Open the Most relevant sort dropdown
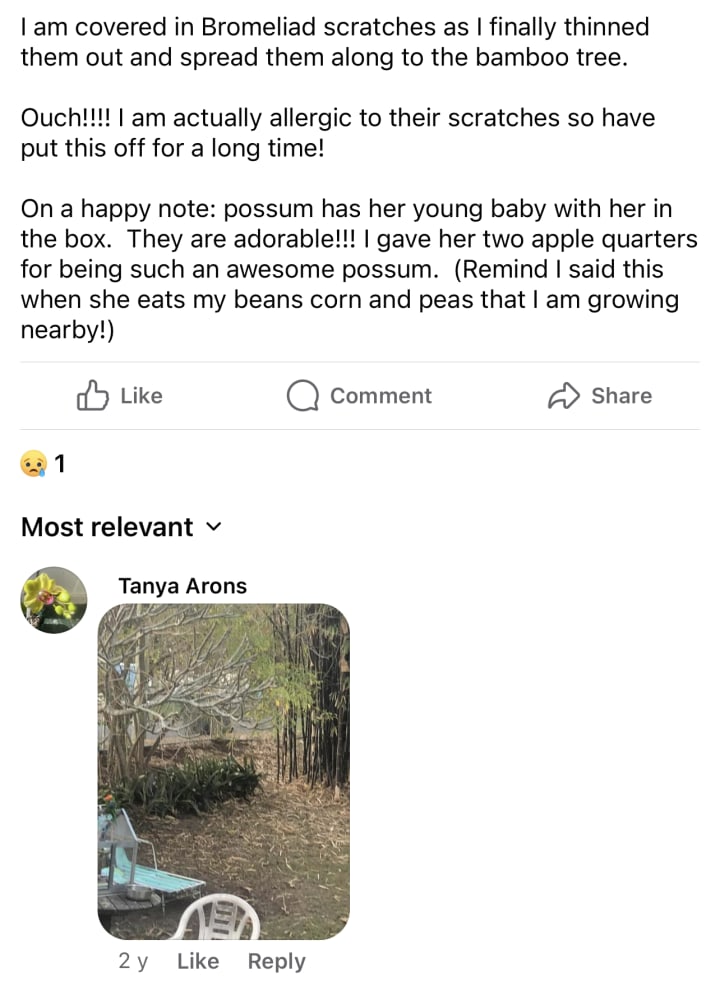This screenshot has width=720, height=981. (107, 527)
